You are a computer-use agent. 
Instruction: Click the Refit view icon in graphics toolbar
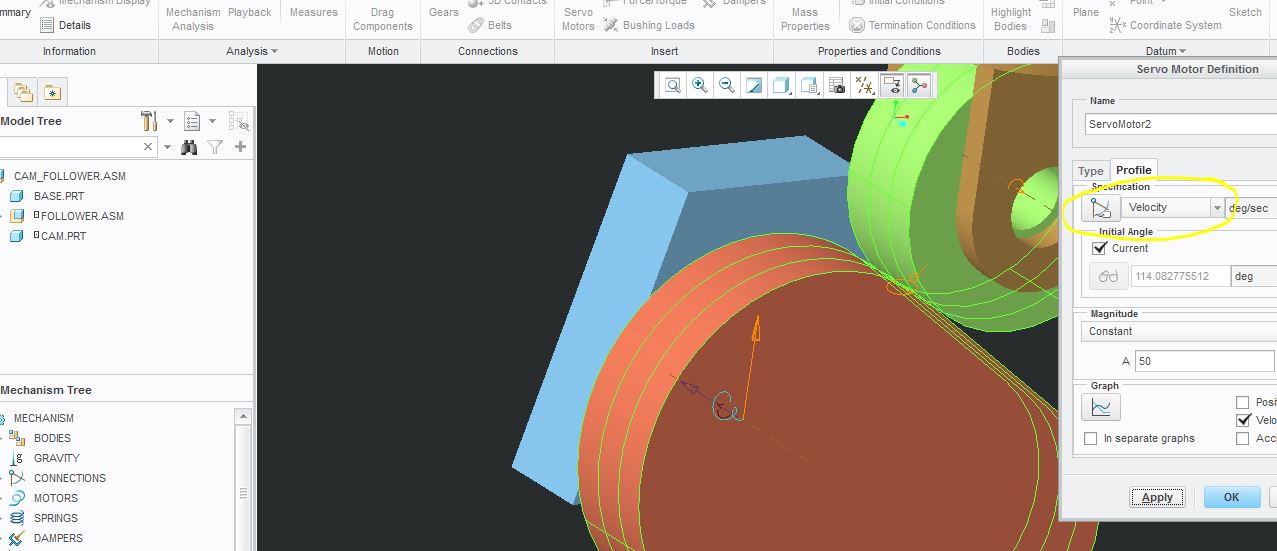point(673,86)
